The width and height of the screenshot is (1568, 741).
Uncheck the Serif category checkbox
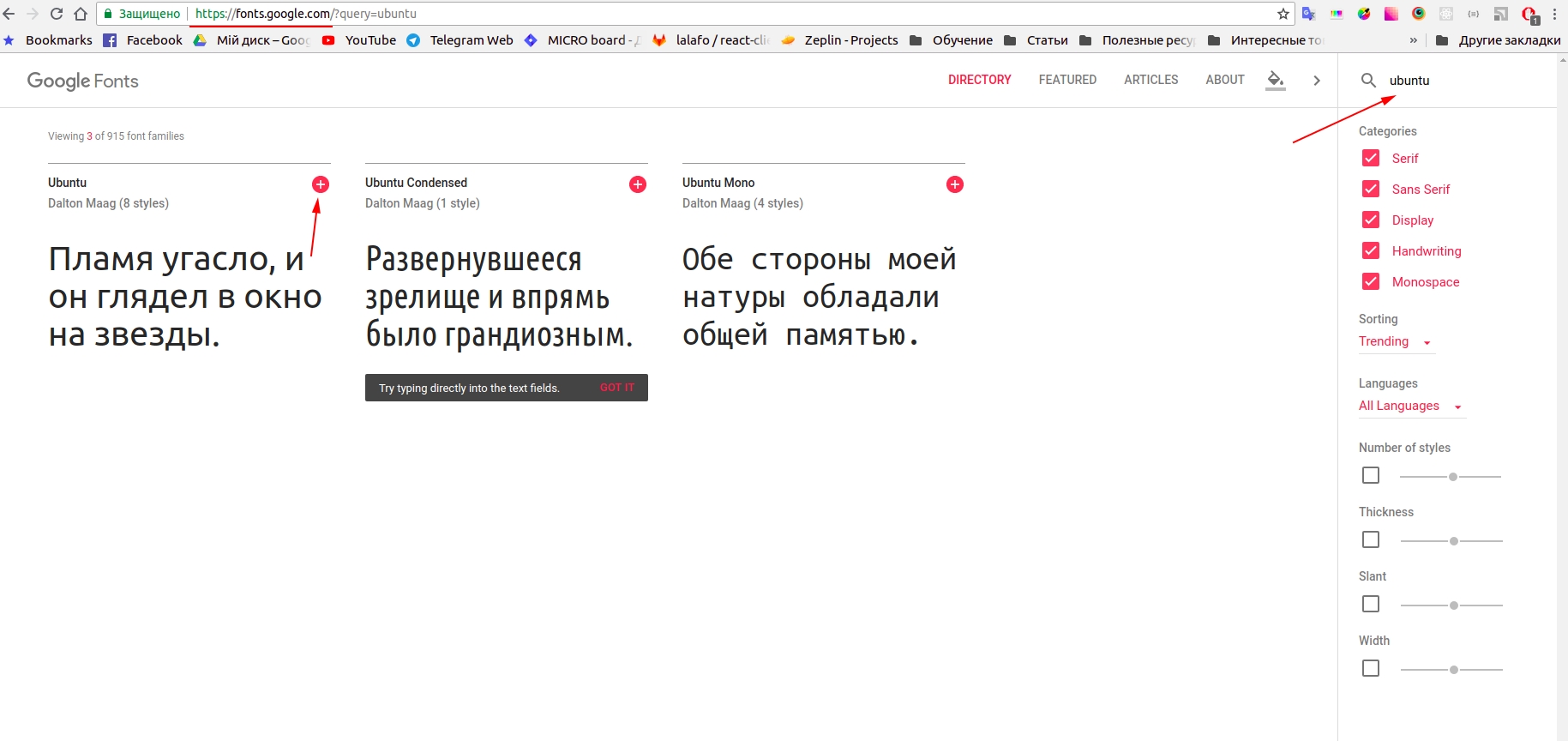1370,159
